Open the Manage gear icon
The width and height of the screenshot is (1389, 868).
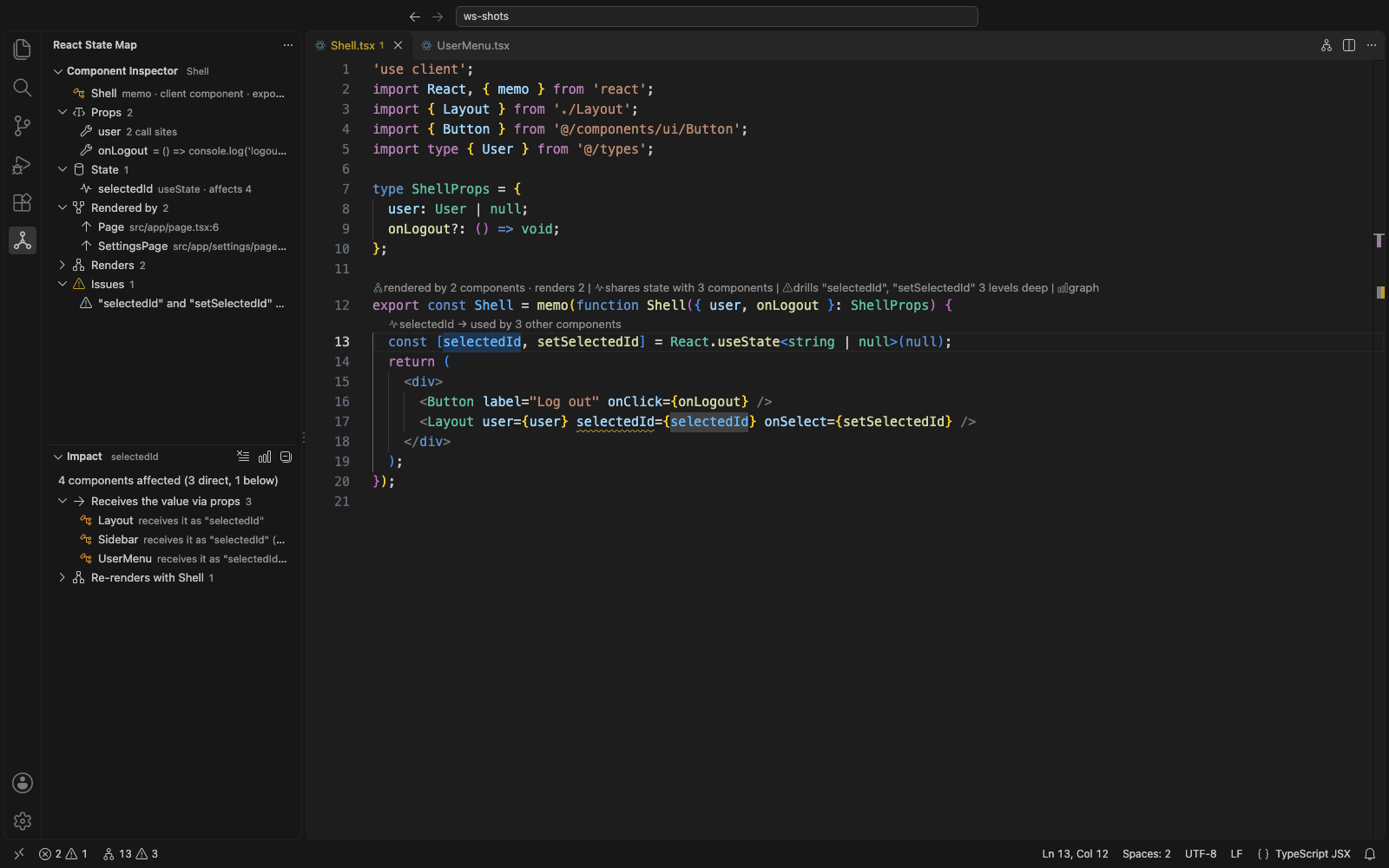click(x=23, y=821)
